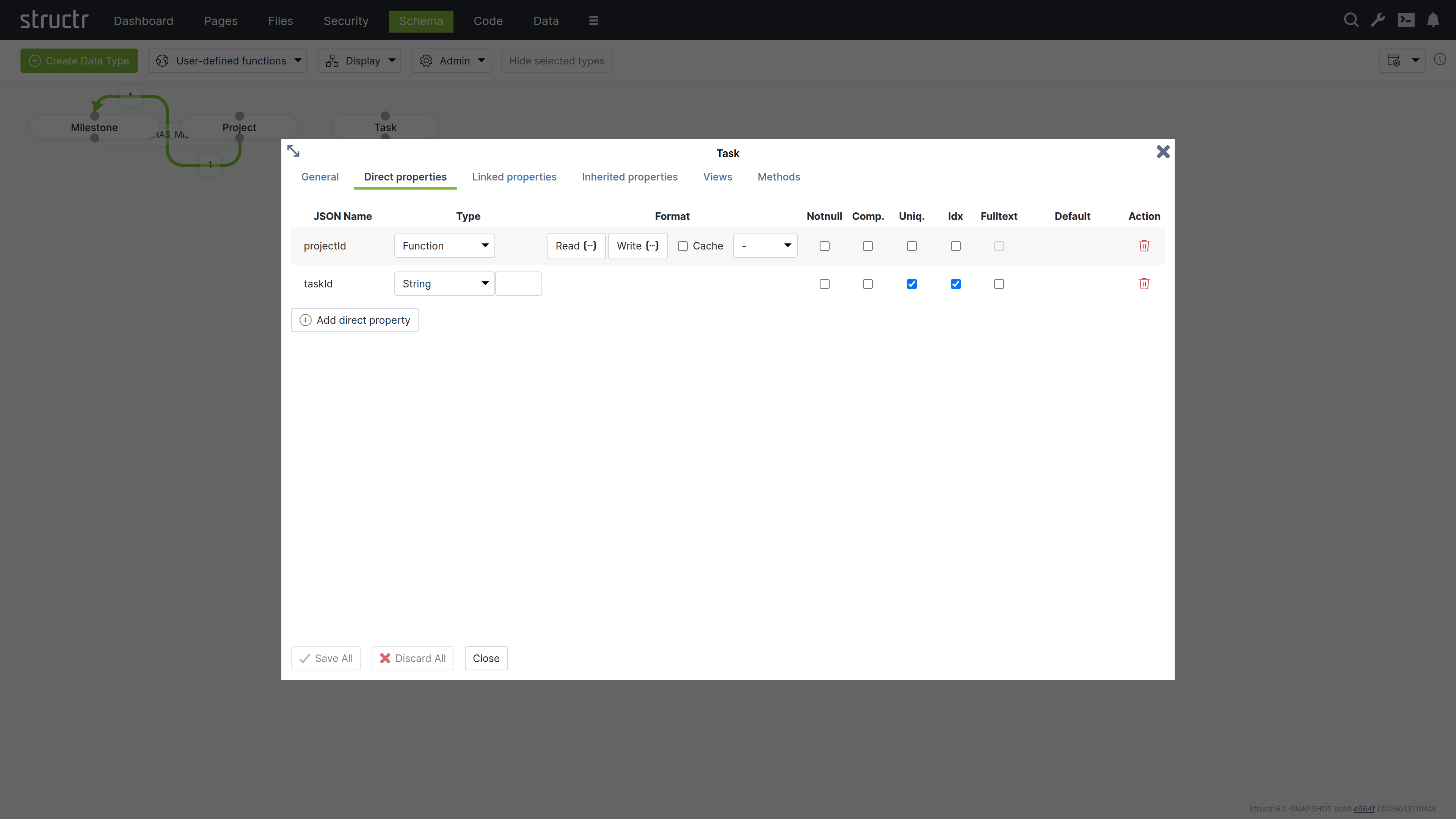Enable the Cache checkbox for projectId

682,246
